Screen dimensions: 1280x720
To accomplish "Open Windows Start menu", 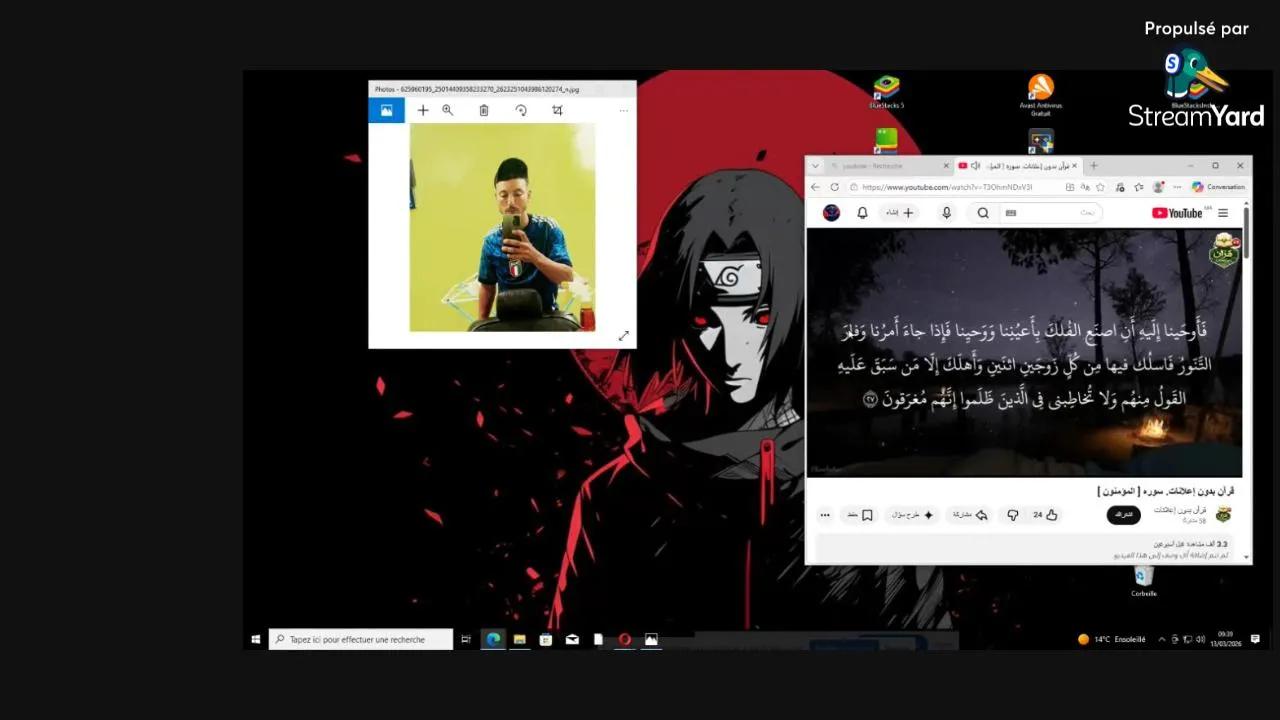I will (x=256, y=639).
